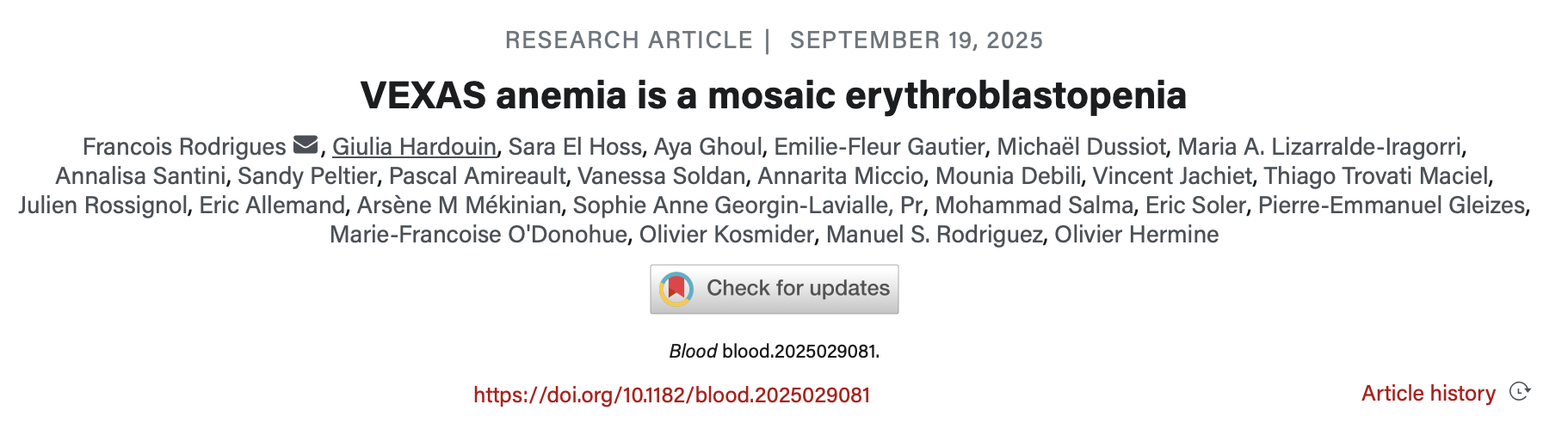Click the email envelope icon beside Francois Rodrigues
1568x435 pixels.
coord(306,145)
